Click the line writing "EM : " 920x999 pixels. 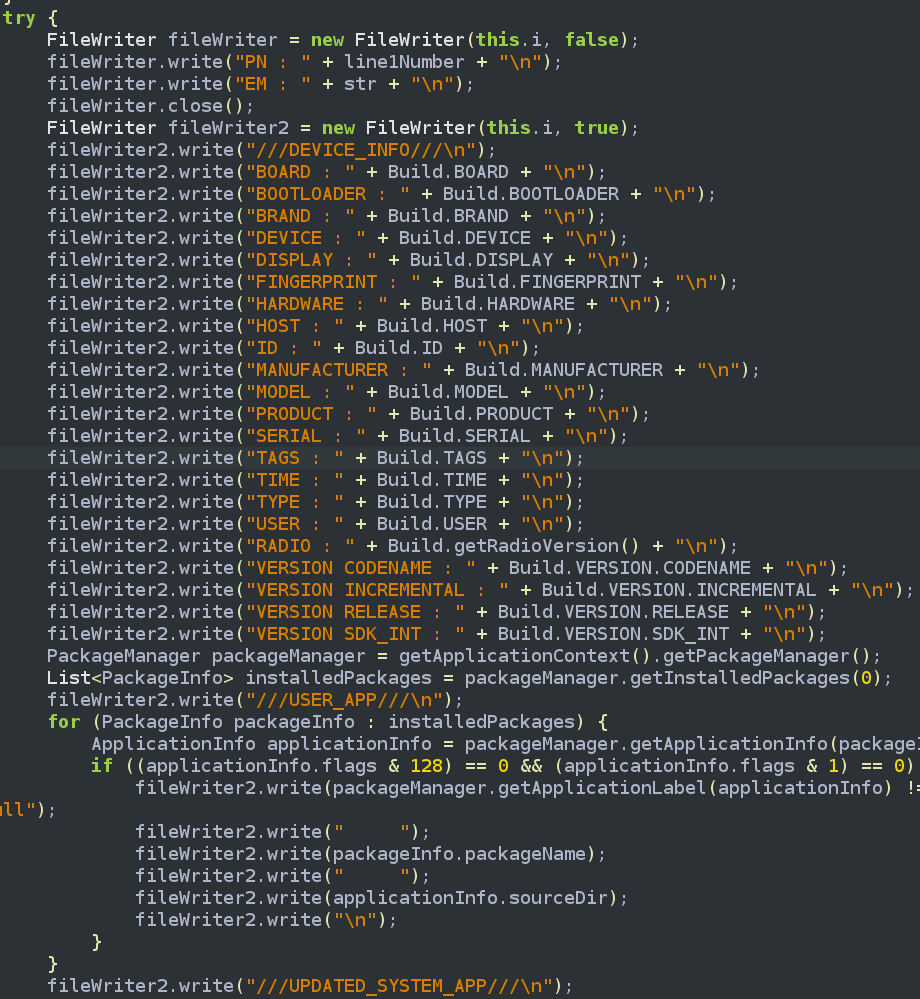point(260,83)
